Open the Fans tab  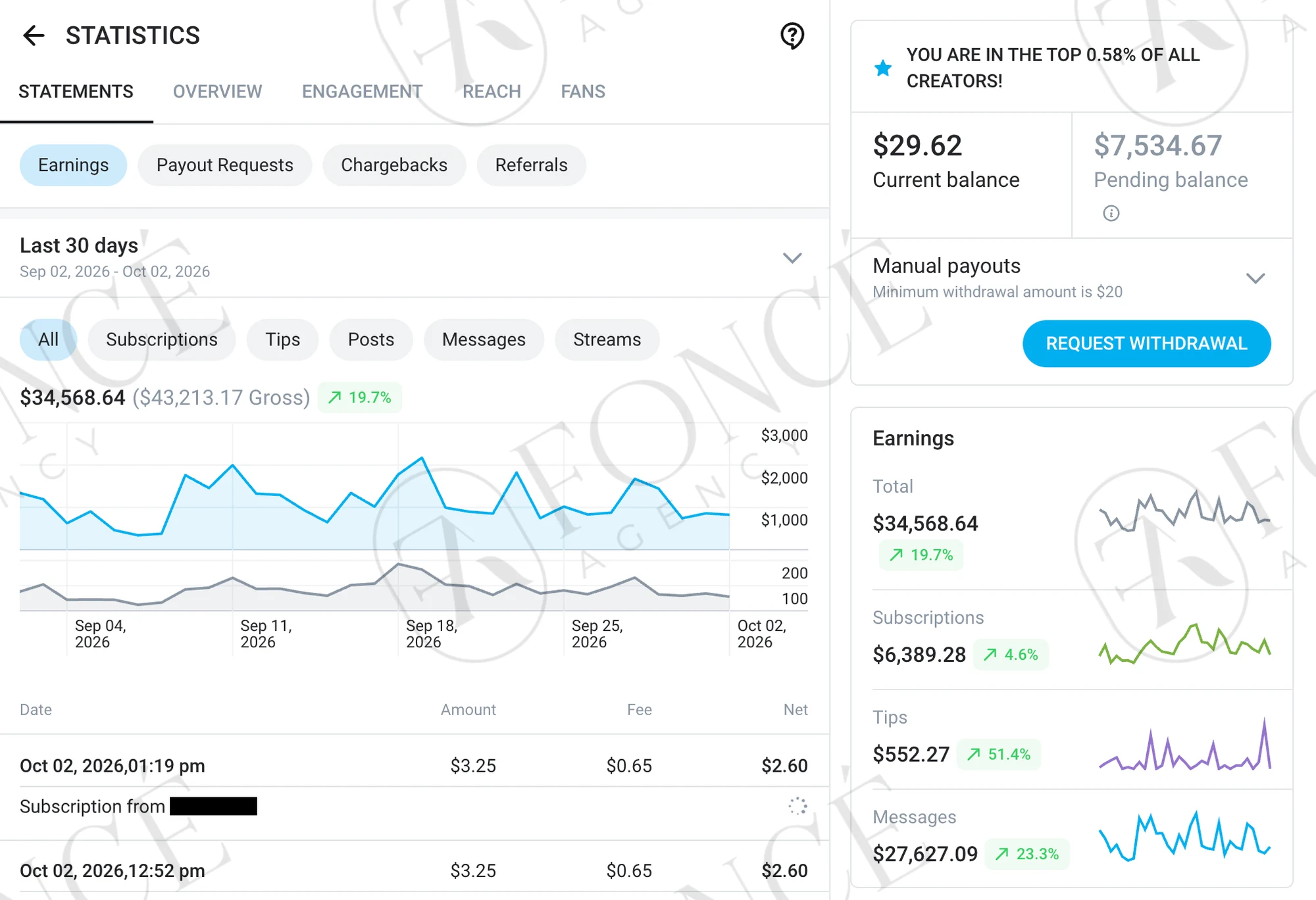coord(583,91)
